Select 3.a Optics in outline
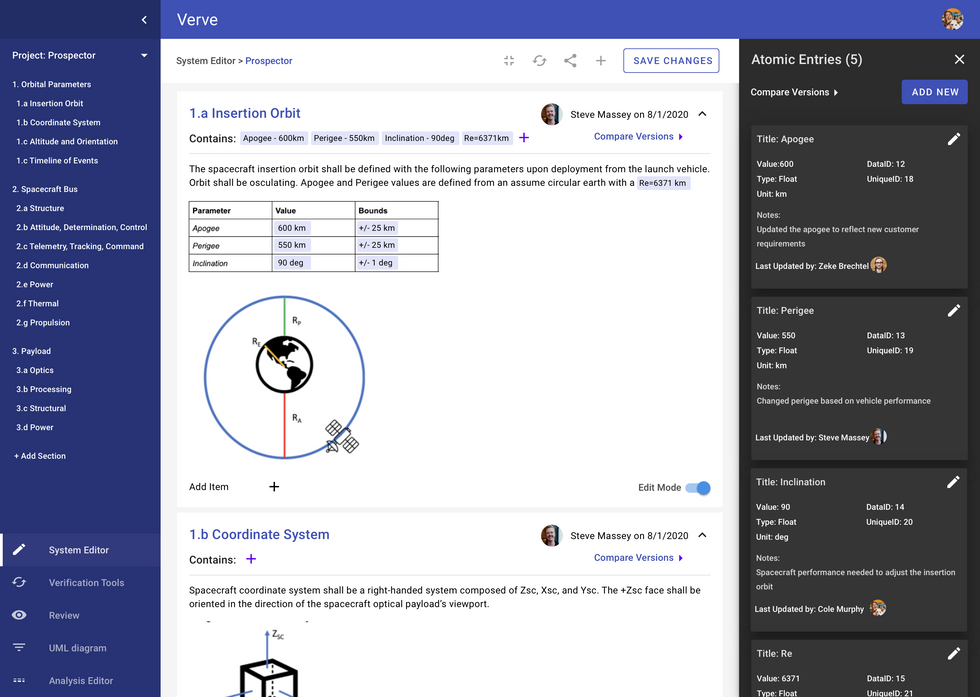This screenshot has height=697, width=980. [x=34, y=370]
